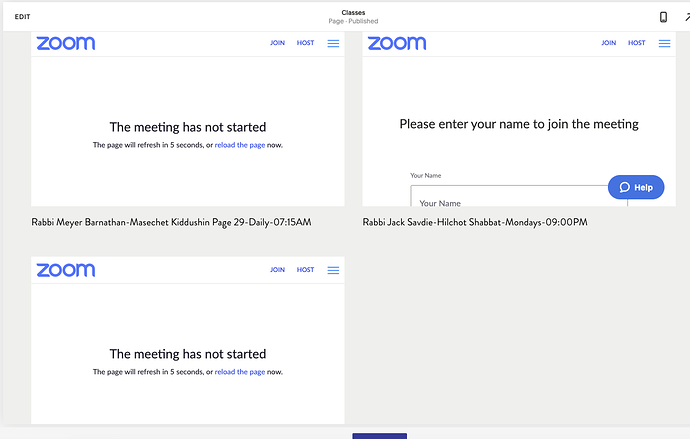Open hamburger menu in Rabbi Meyer Barnathan Zoom embed
690x439 pixels.
tap(333, 43)
